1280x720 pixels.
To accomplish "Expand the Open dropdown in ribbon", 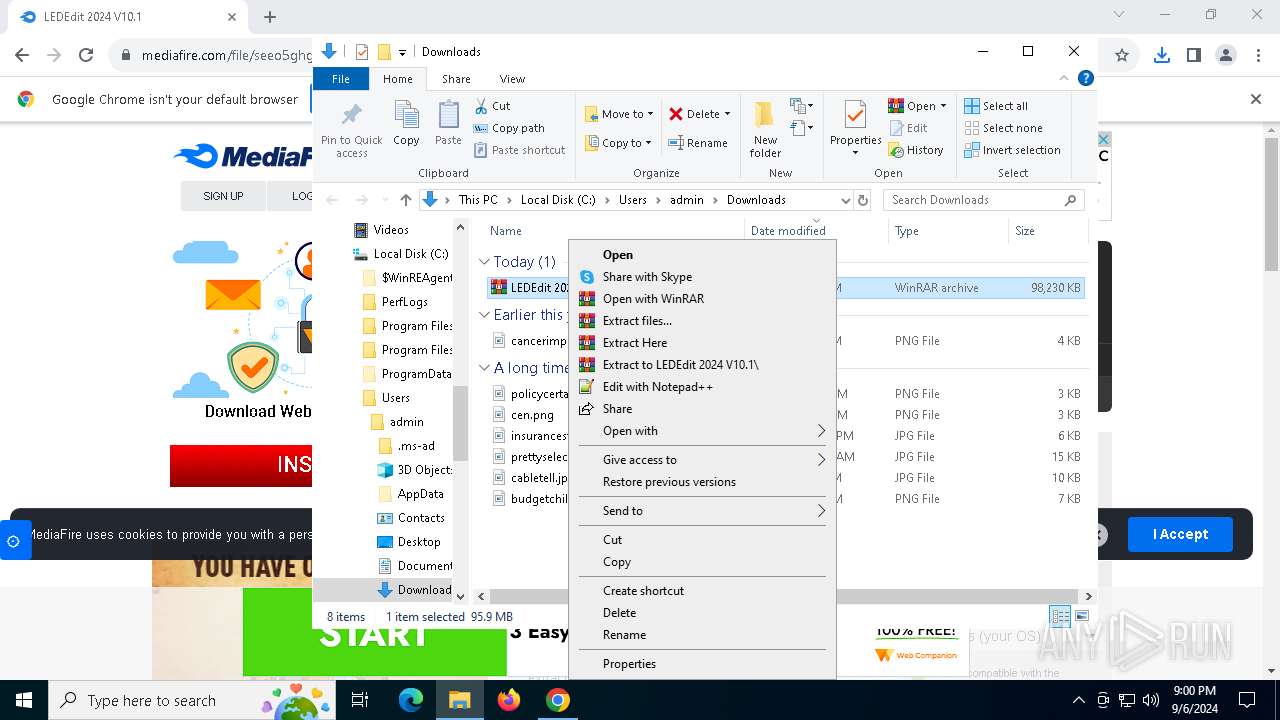I will [x=943, y=106].
